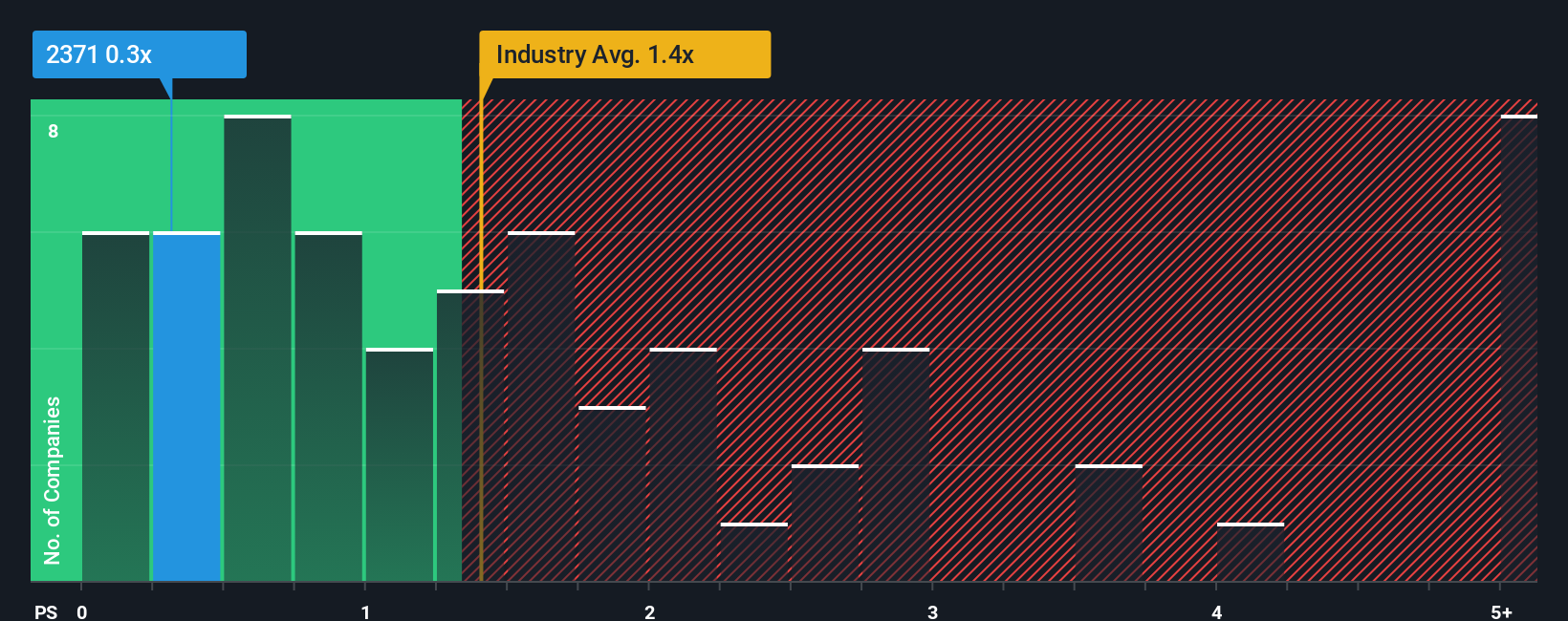This screenshot has width=1568, height=621.
Task: Select the first dark green bar at 0
Action: (x=116, y=406)
